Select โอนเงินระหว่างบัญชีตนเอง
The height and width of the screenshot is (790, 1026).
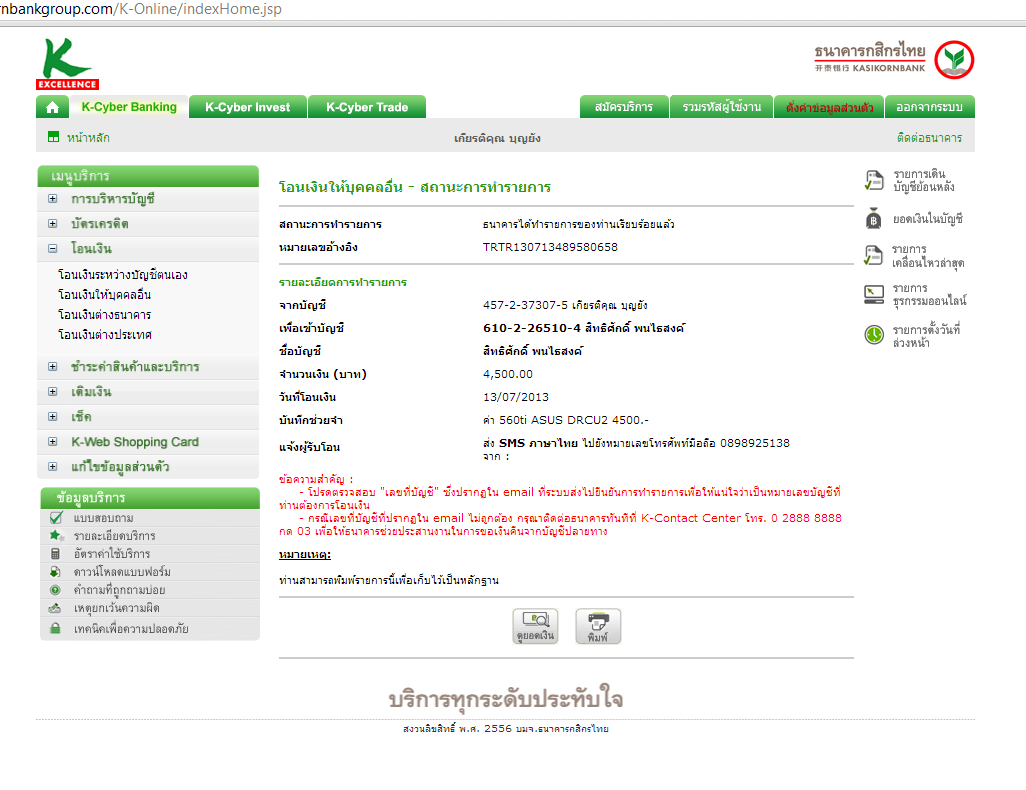coord(122,275)
